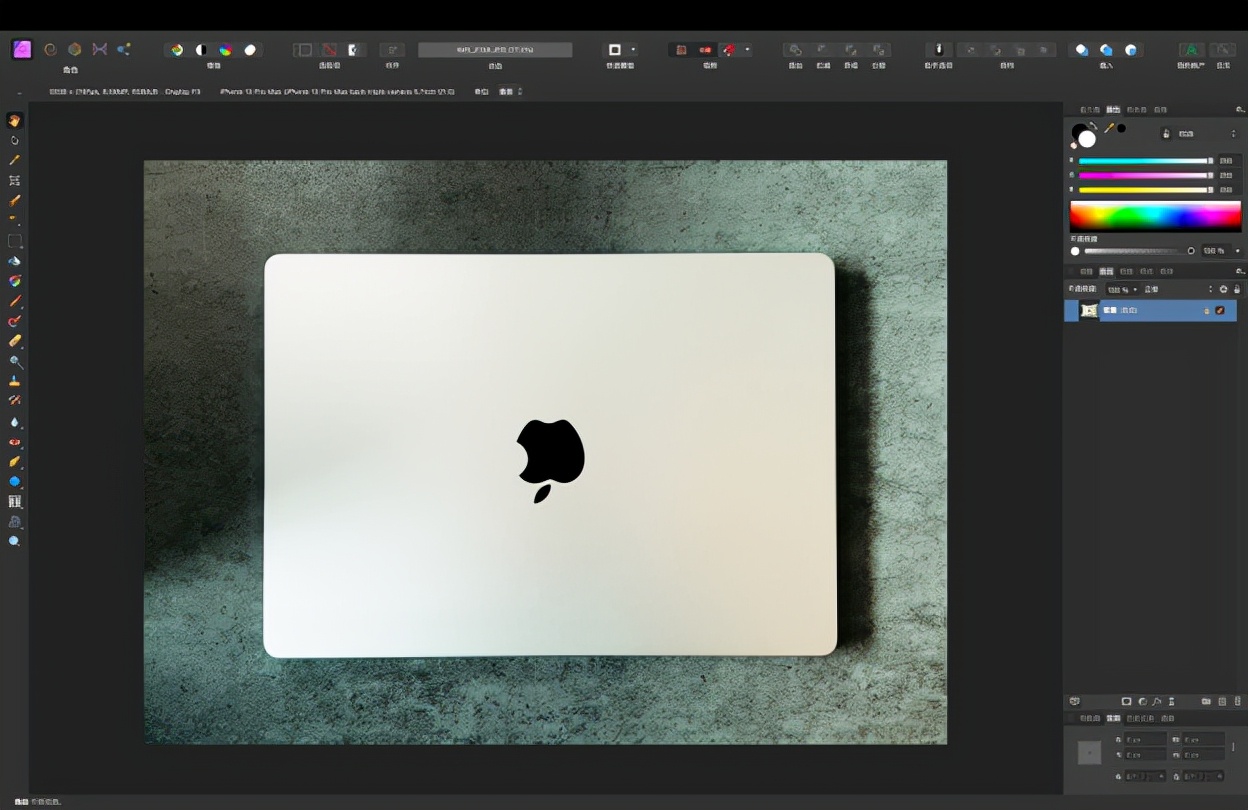Apply Auto Contrast half-black circle icon
This screenshot has height=810, width=1248.
[x=201, y=49]
